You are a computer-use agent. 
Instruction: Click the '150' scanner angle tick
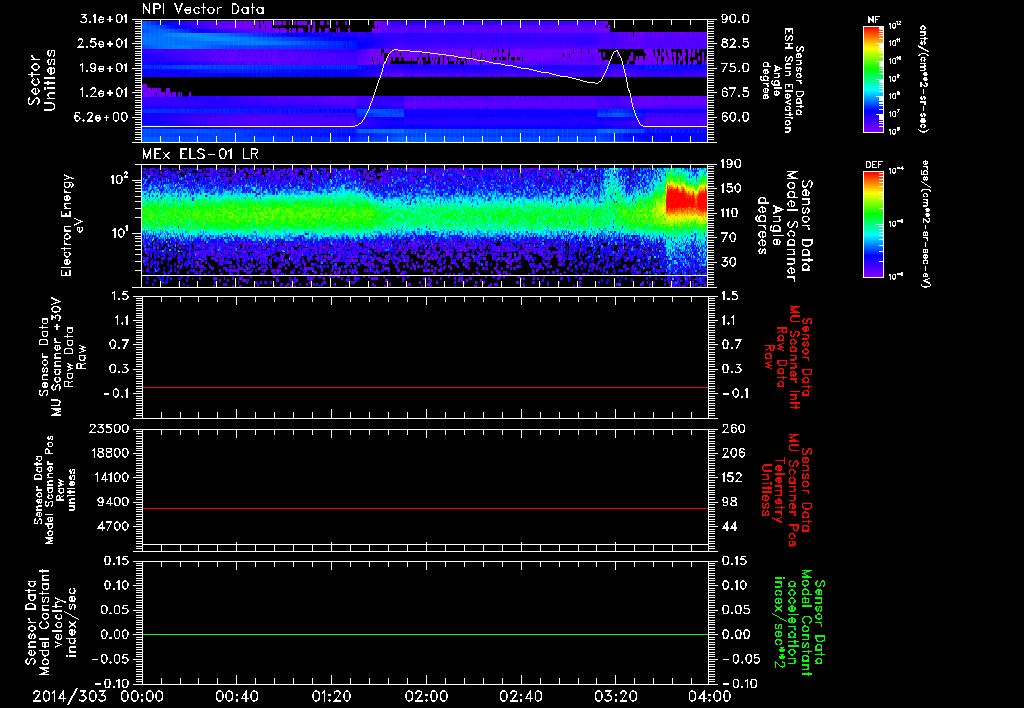click(x=731, y=188)
